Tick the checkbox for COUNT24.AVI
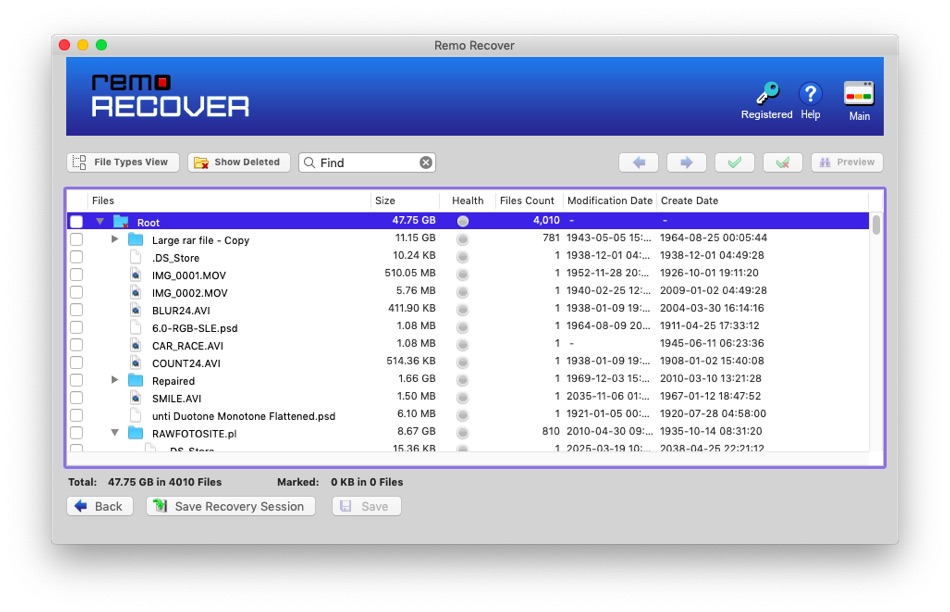Screen dimensions: 950x612 [76, 362]
